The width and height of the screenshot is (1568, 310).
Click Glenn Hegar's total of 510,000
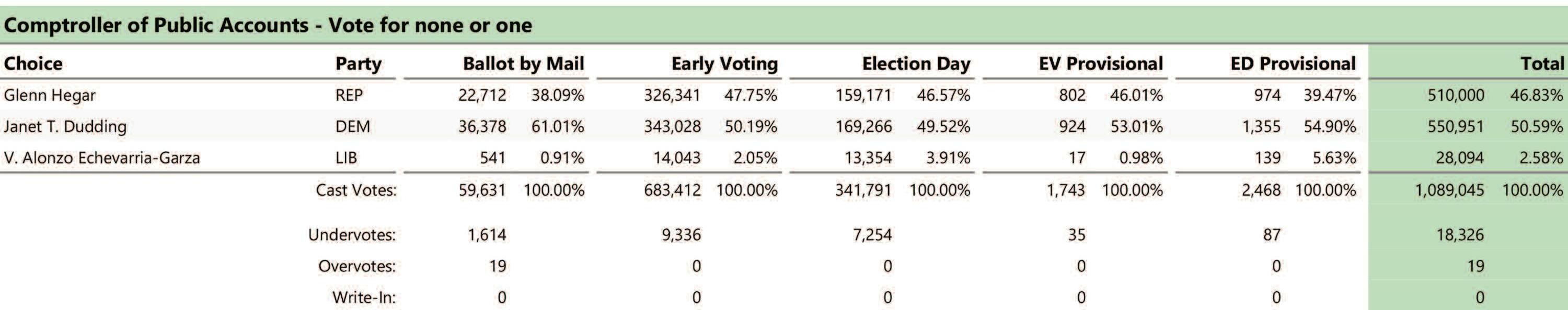pyautogui.click(x=1456, y=96)
